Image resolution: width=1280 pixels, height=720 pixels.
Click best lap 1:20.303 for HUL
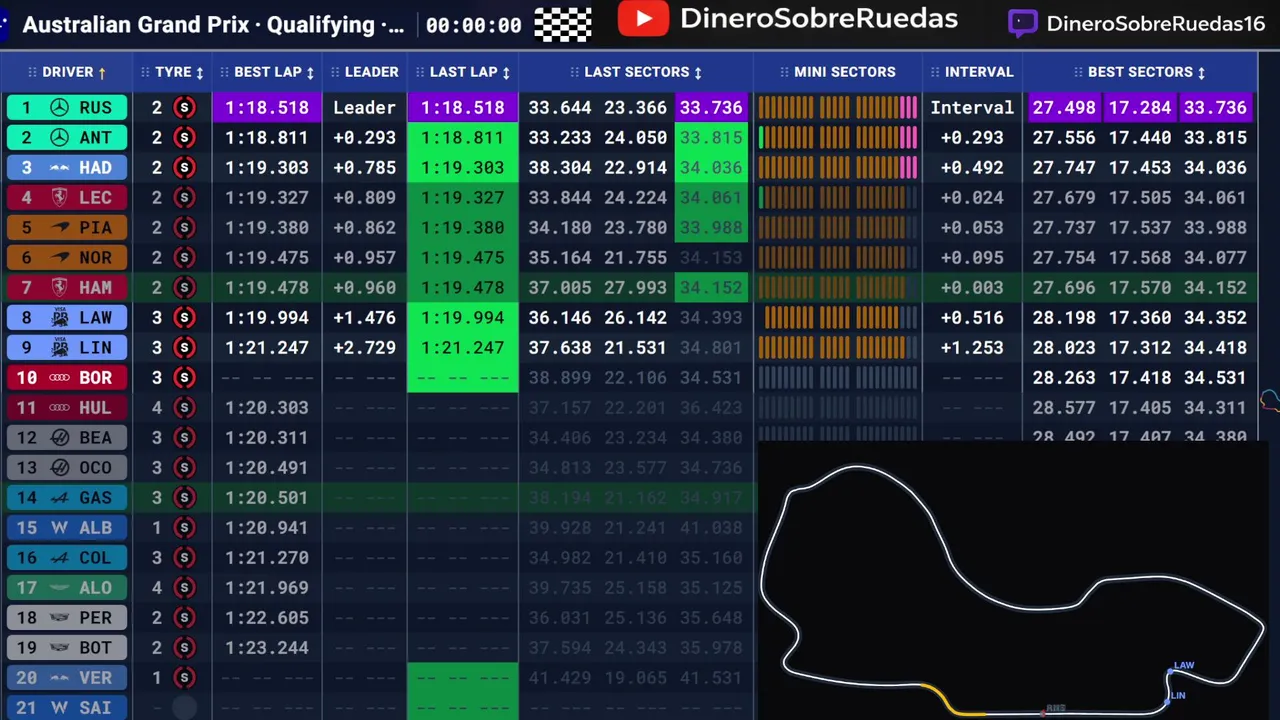[x=267, y=407]
